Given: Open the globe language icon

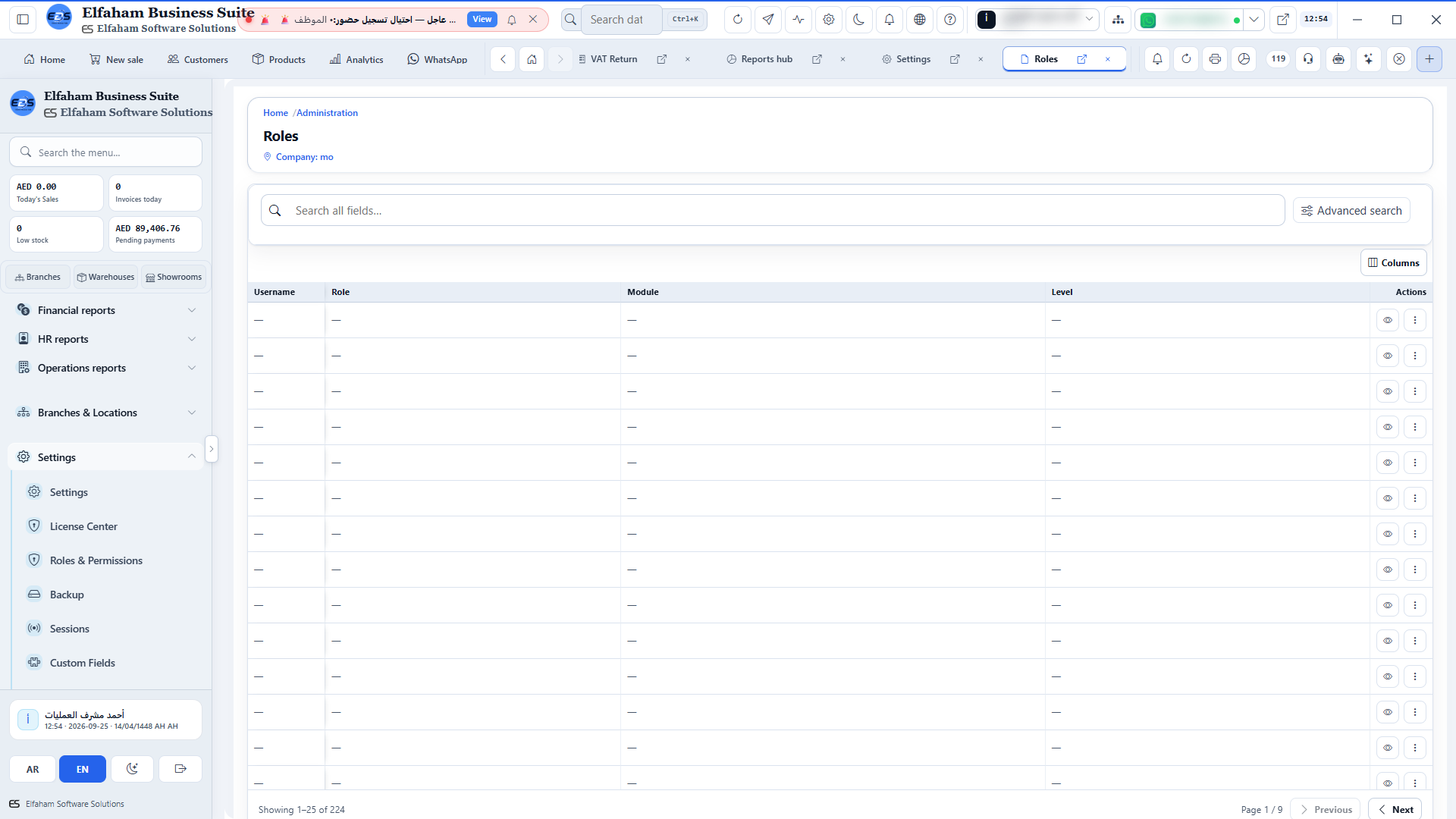Looking at the screenshot, I should pos(920,20).
